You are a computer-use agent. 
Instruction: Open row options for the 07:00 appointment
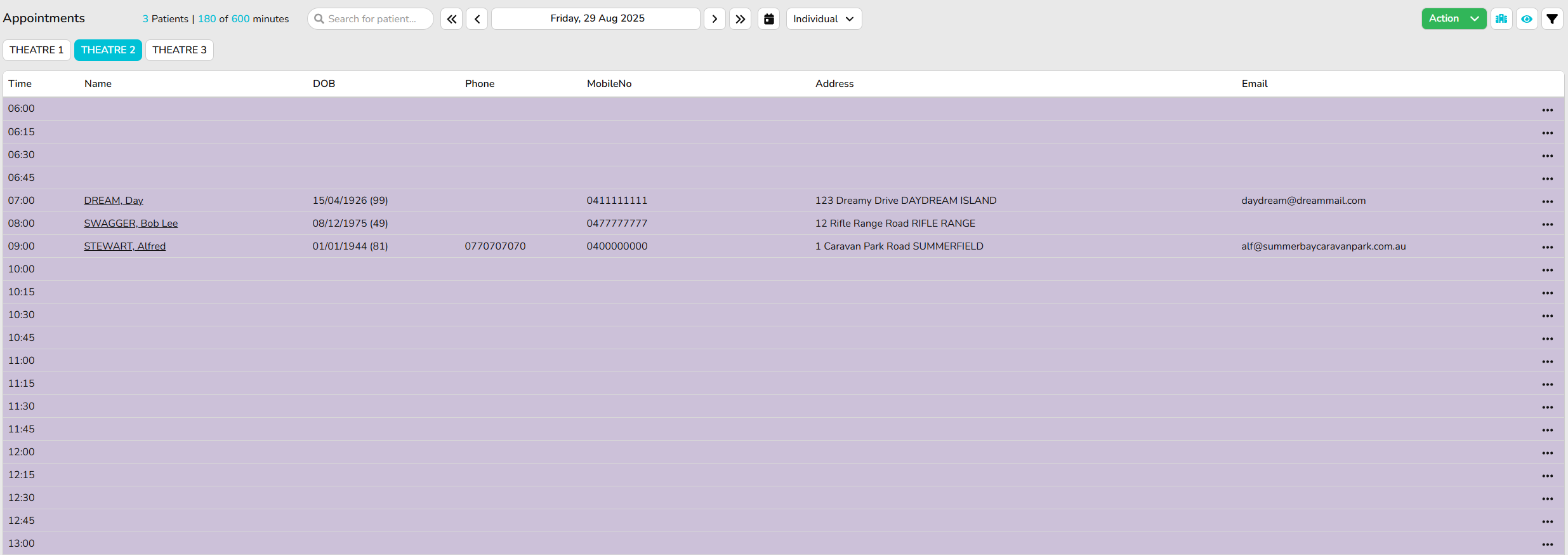[x=1547, y=201]
